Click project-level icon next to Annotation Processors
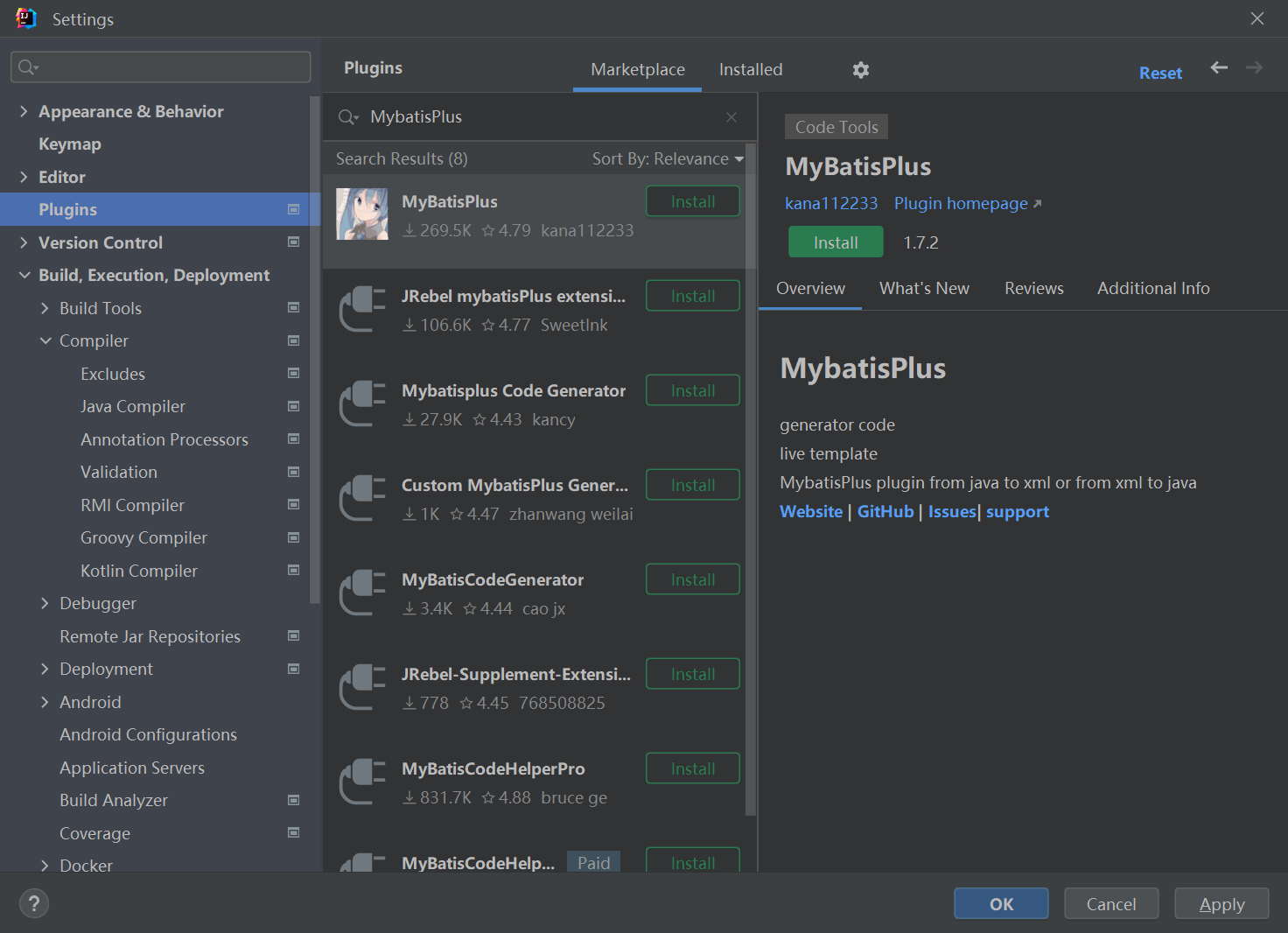1288x933 pixels. 294,438
